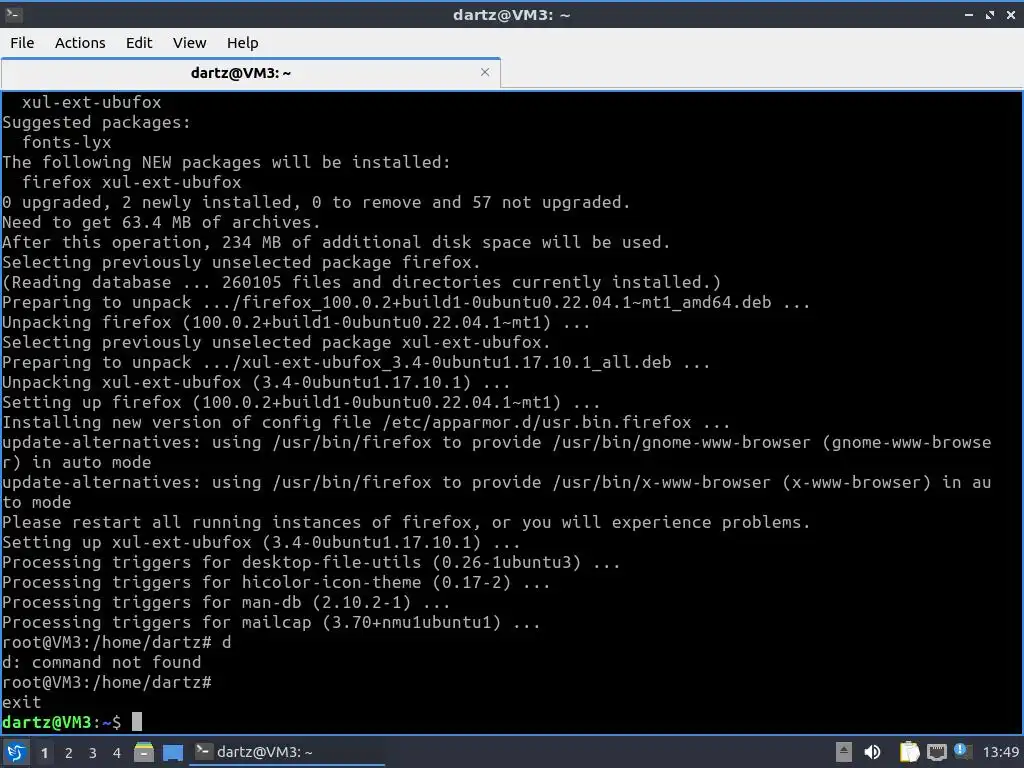
Task: Click the show desktop icon
Action: click(x=173, y=752)
